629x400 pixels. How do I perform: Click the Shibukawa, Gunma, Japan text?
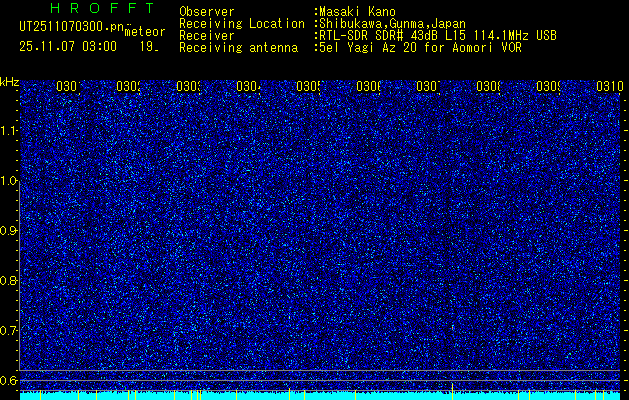point(392,24)
